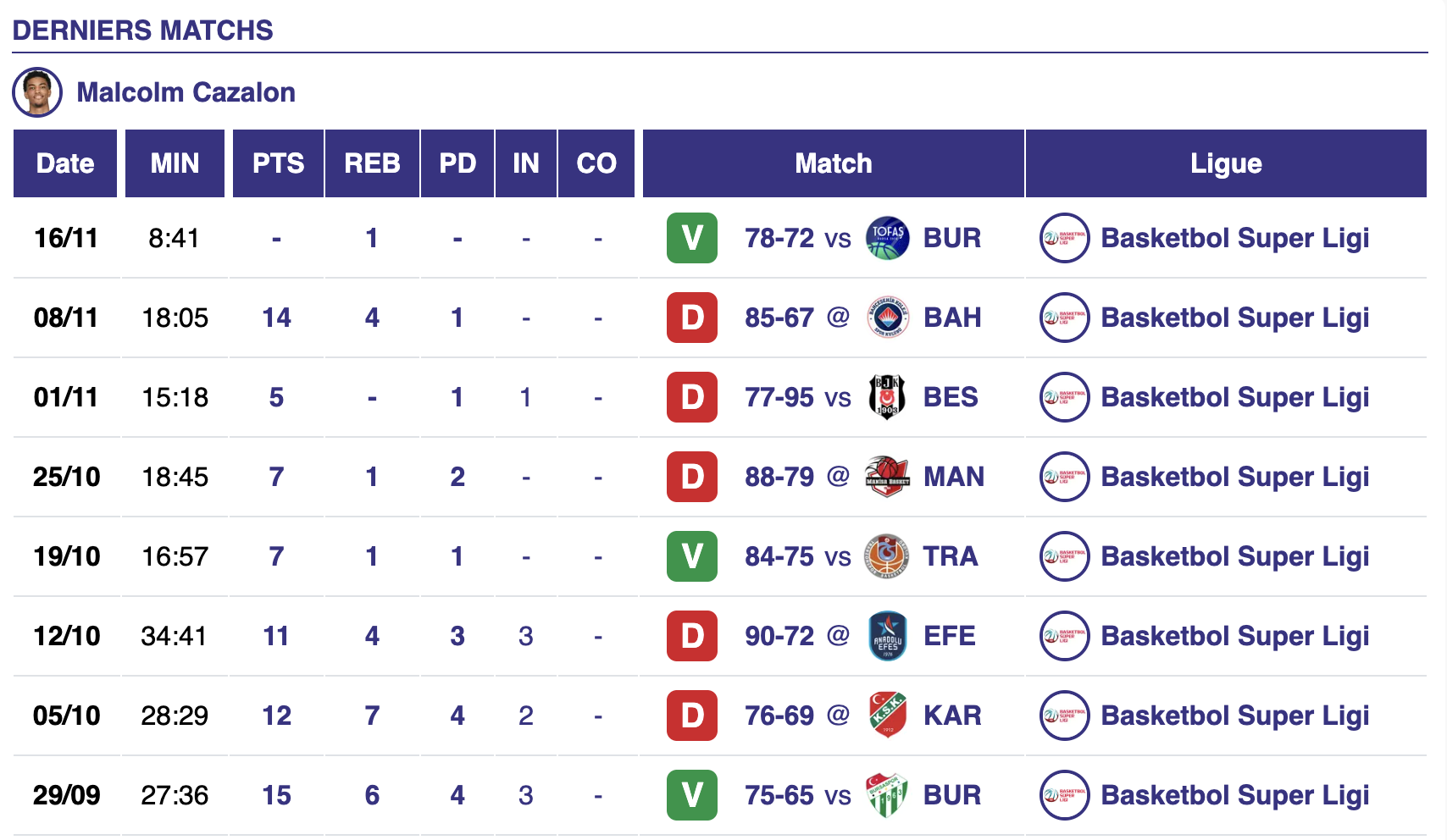This screenshot has width=1447, height=840.
Task: Open the 90-72 match score against EFE
Action: pyautogui.click(x=779, y=636)
